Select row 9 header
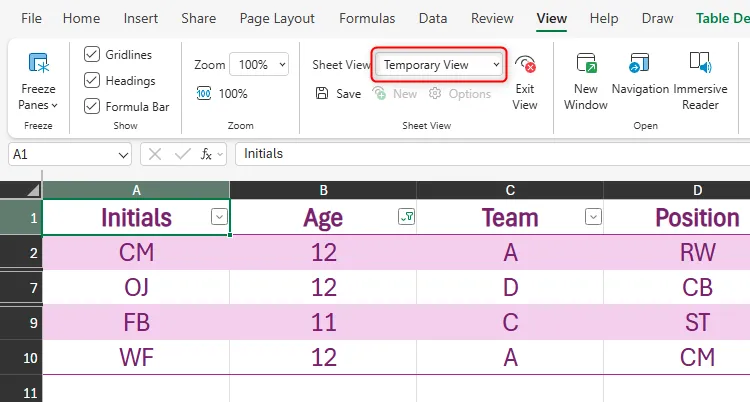The image size is (750, 402). pyautogui.click(x=21, y=323)
